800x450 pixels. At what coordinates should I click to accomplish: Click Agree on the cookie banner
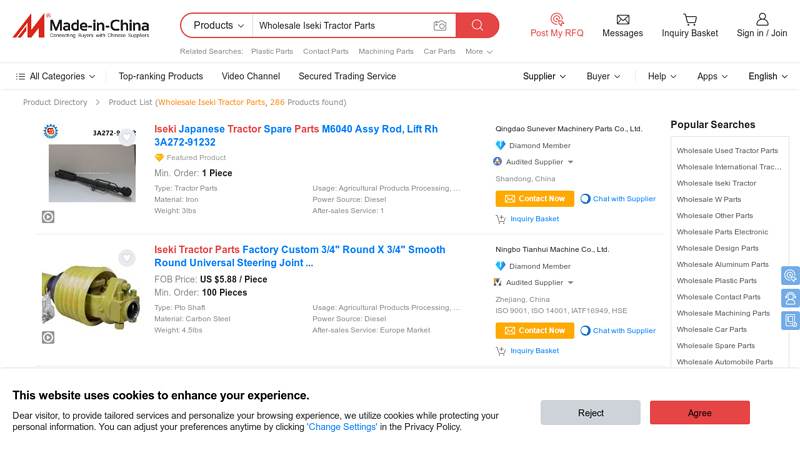(x=699, y=412)
